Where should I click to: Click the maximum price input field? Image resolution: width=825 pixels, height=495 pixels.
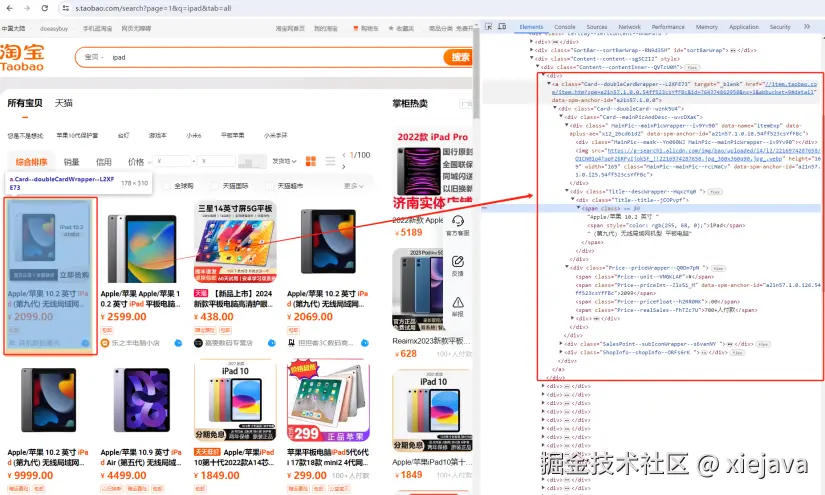(x=217, y=161)
